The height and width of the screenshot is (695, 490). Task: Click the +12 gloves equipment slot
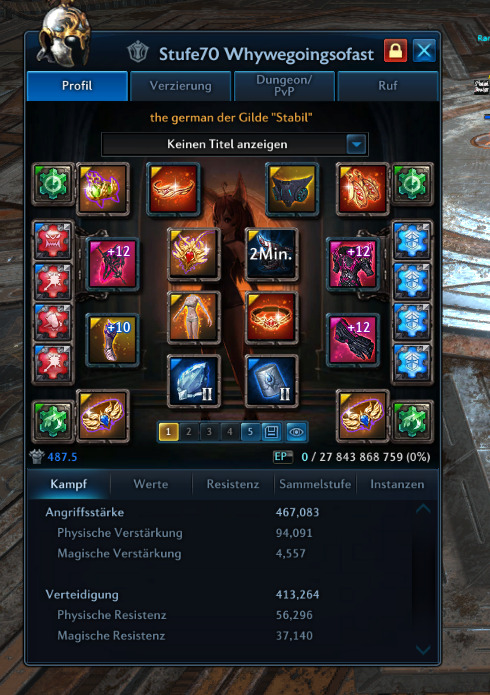click(x=353, y=340)
